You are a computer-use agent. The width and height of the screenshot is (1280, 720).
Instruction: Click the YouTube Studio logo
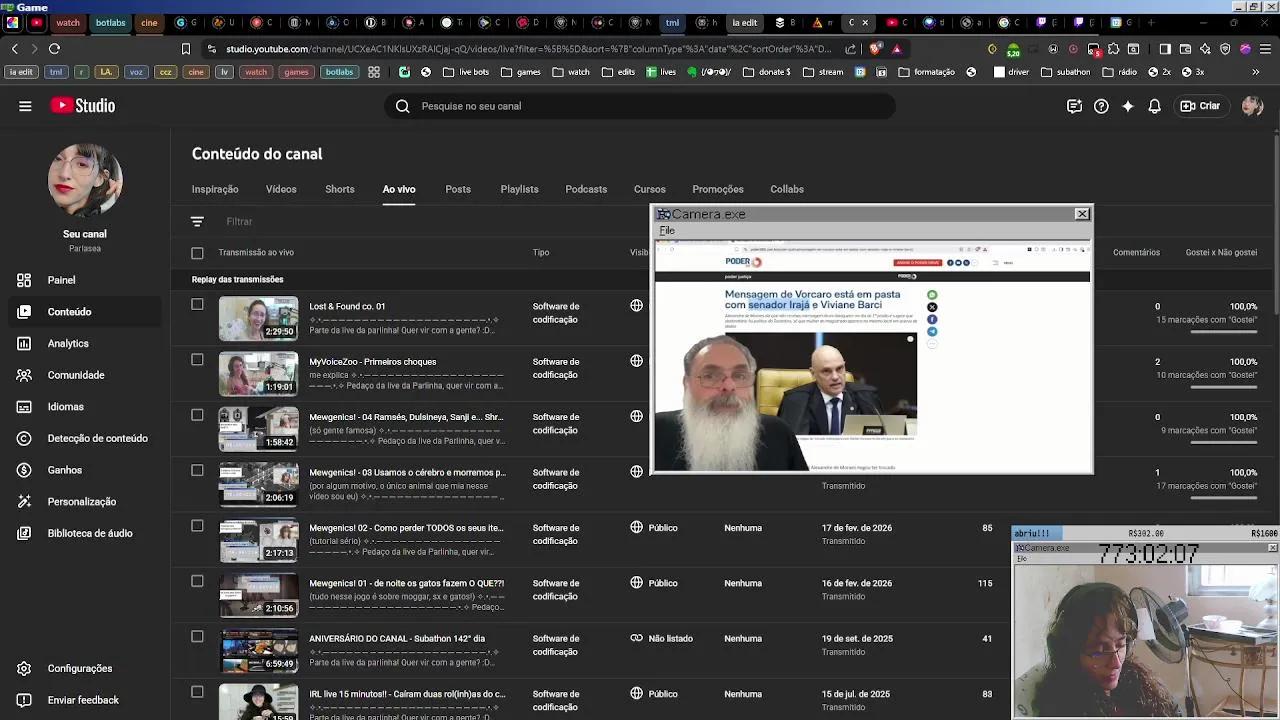(83, 106)
